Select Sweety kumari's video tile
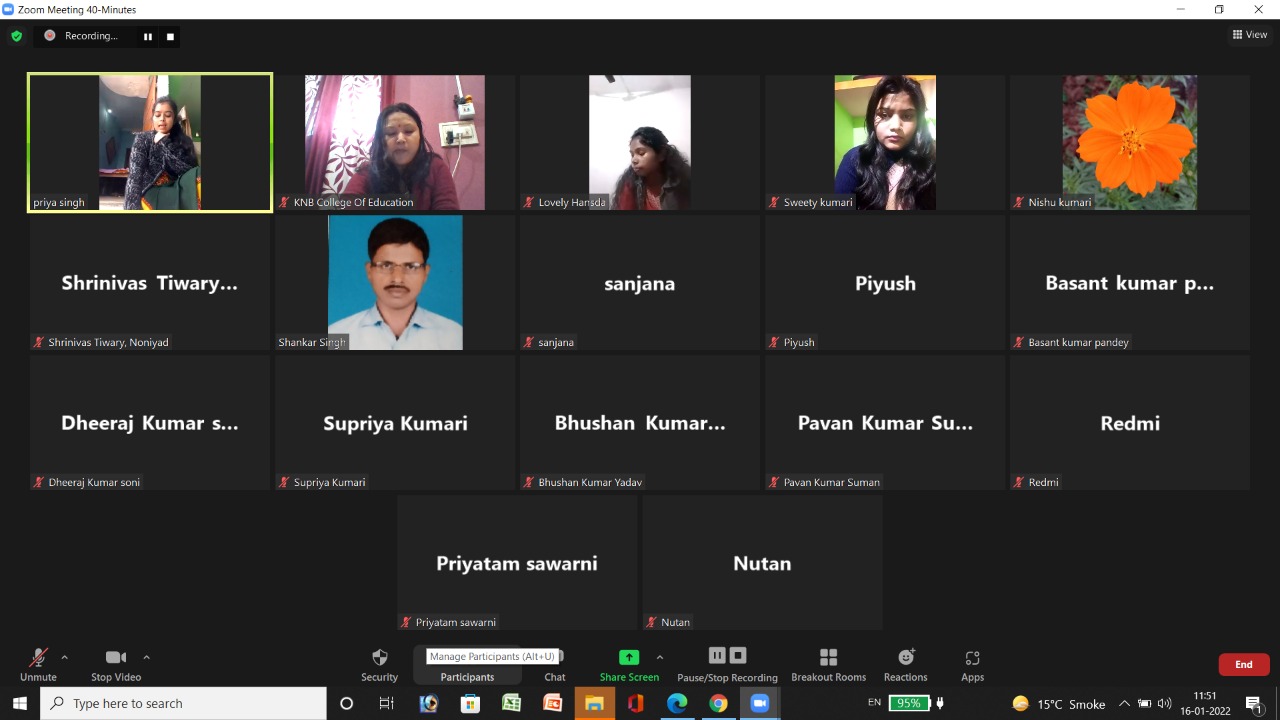 pos(885,142)
